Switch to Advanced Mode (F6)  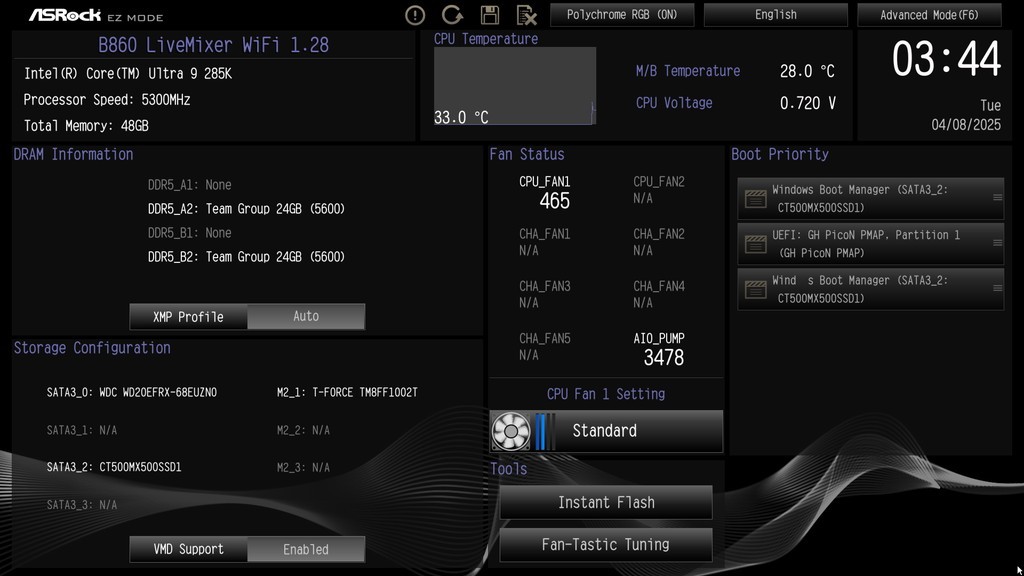(x=929, y=14)
